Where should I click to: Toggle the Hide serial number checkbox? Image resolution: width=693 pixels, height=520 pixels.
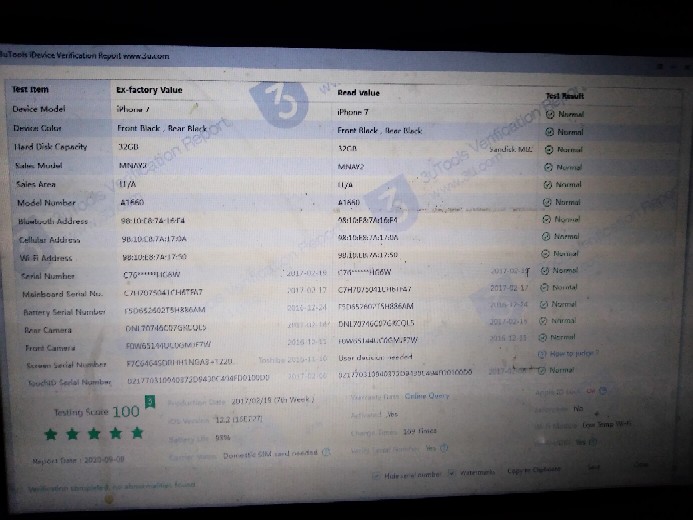tap(377, 475)
